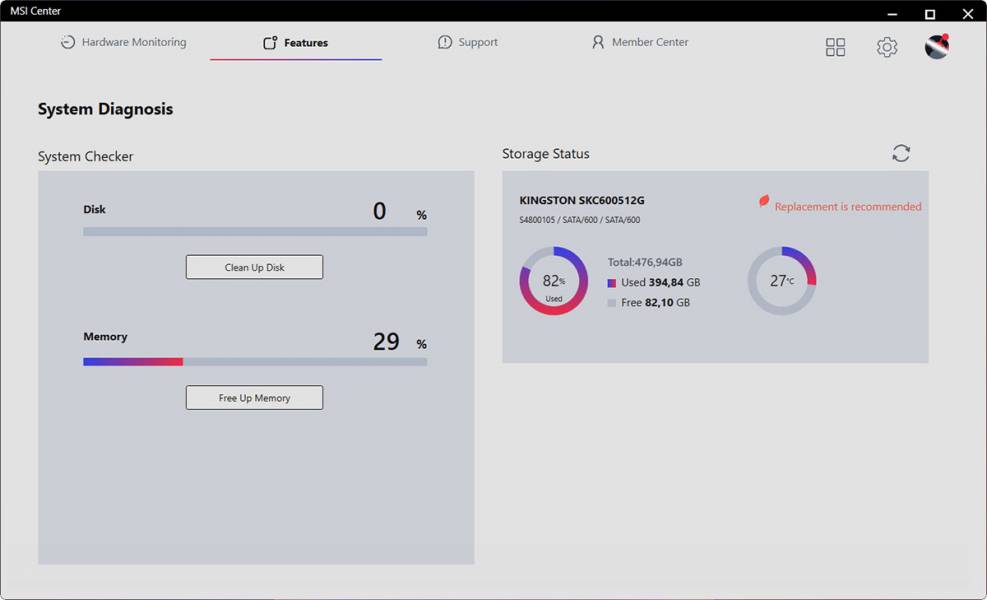Click the 27°C temperature gauge
Image resolution: width=987 pixels, height=600 pixels.
pos(782,281)
